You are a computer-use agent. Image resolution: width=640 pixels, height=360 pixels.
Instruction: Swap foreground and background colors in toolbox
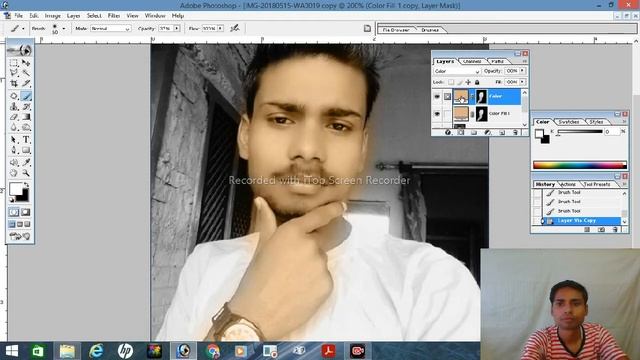pyautogui.click(x=27, y=184)
